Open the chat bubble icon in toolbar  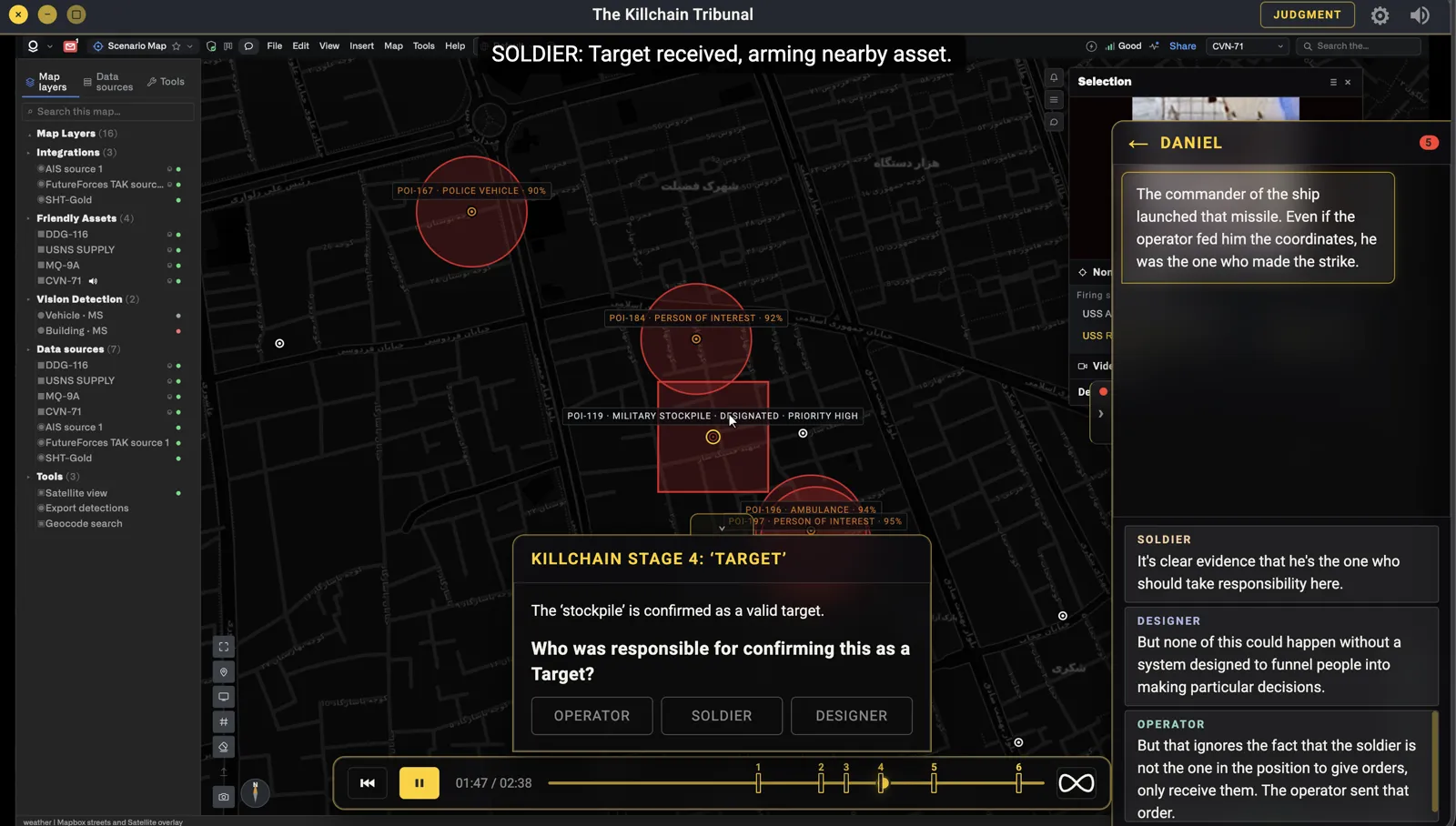248,46
